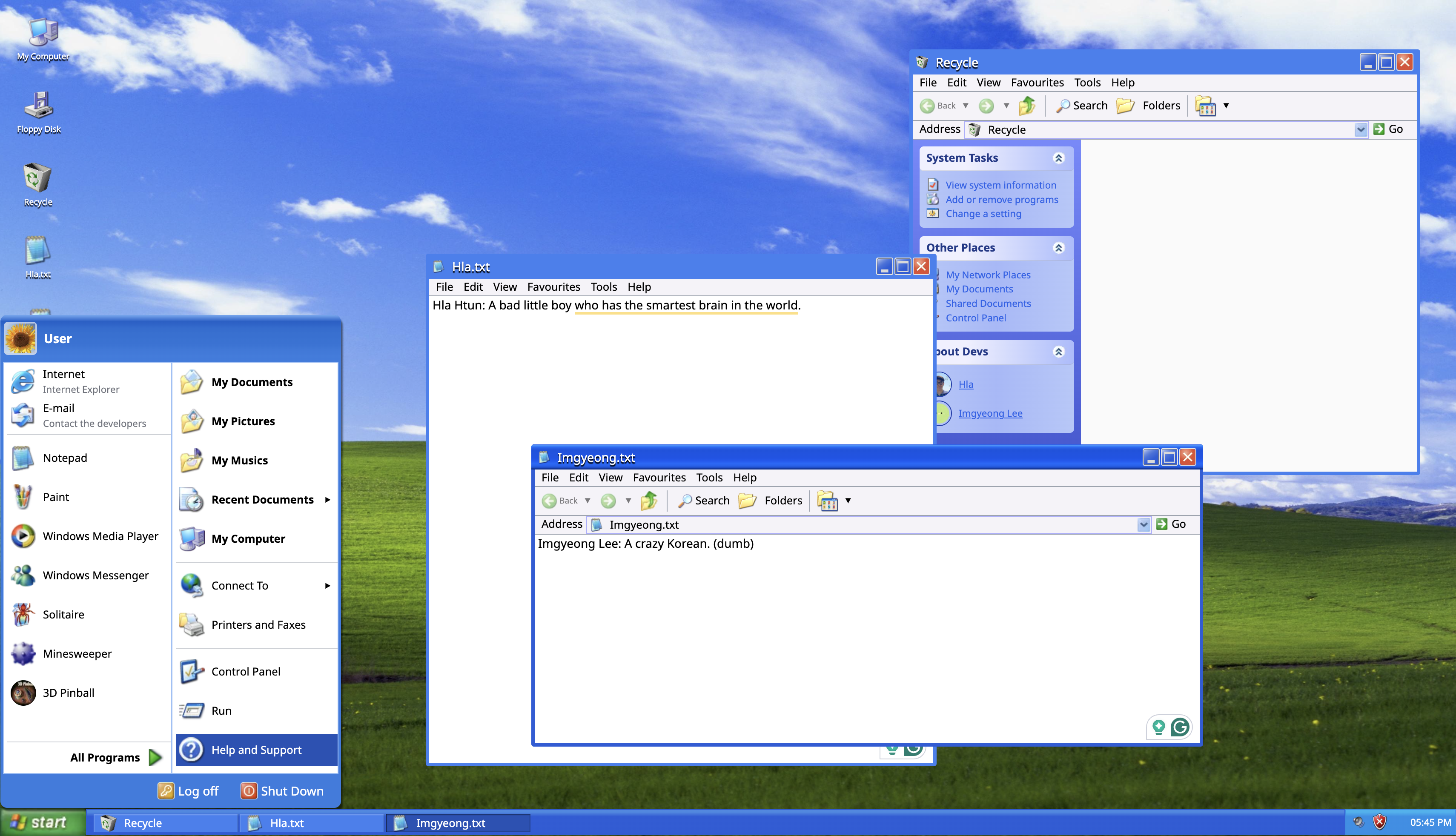Open the Recycle address bar dropdown
The height and width of the screenshot is (836, 1456).
pyautogui.click(x=1360, y=130)
